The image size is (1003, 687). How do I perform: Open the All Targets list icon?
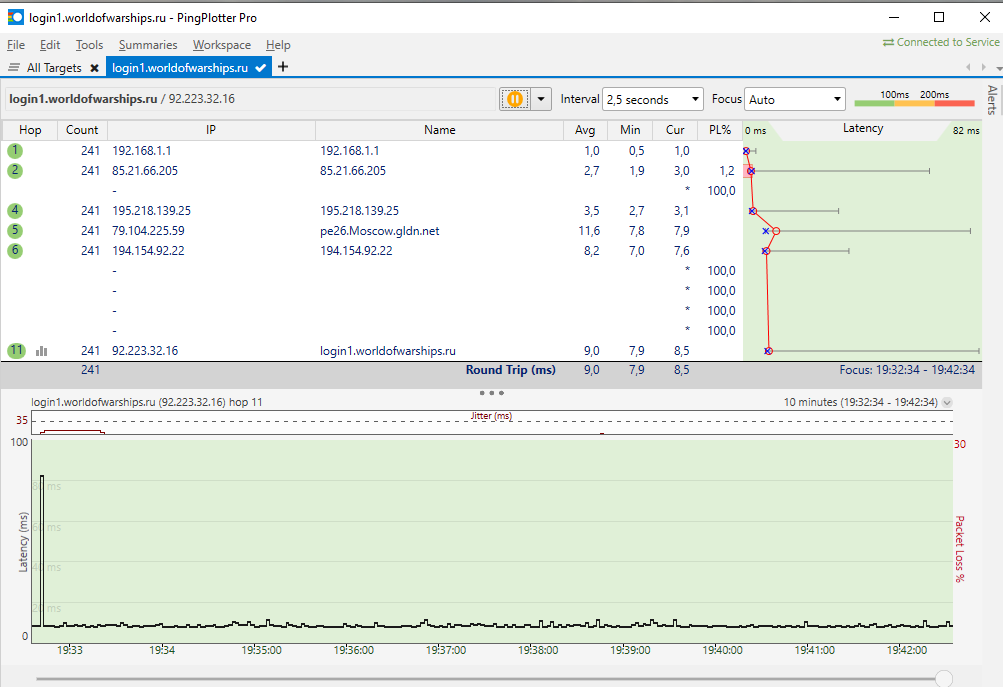coord(13,67)
